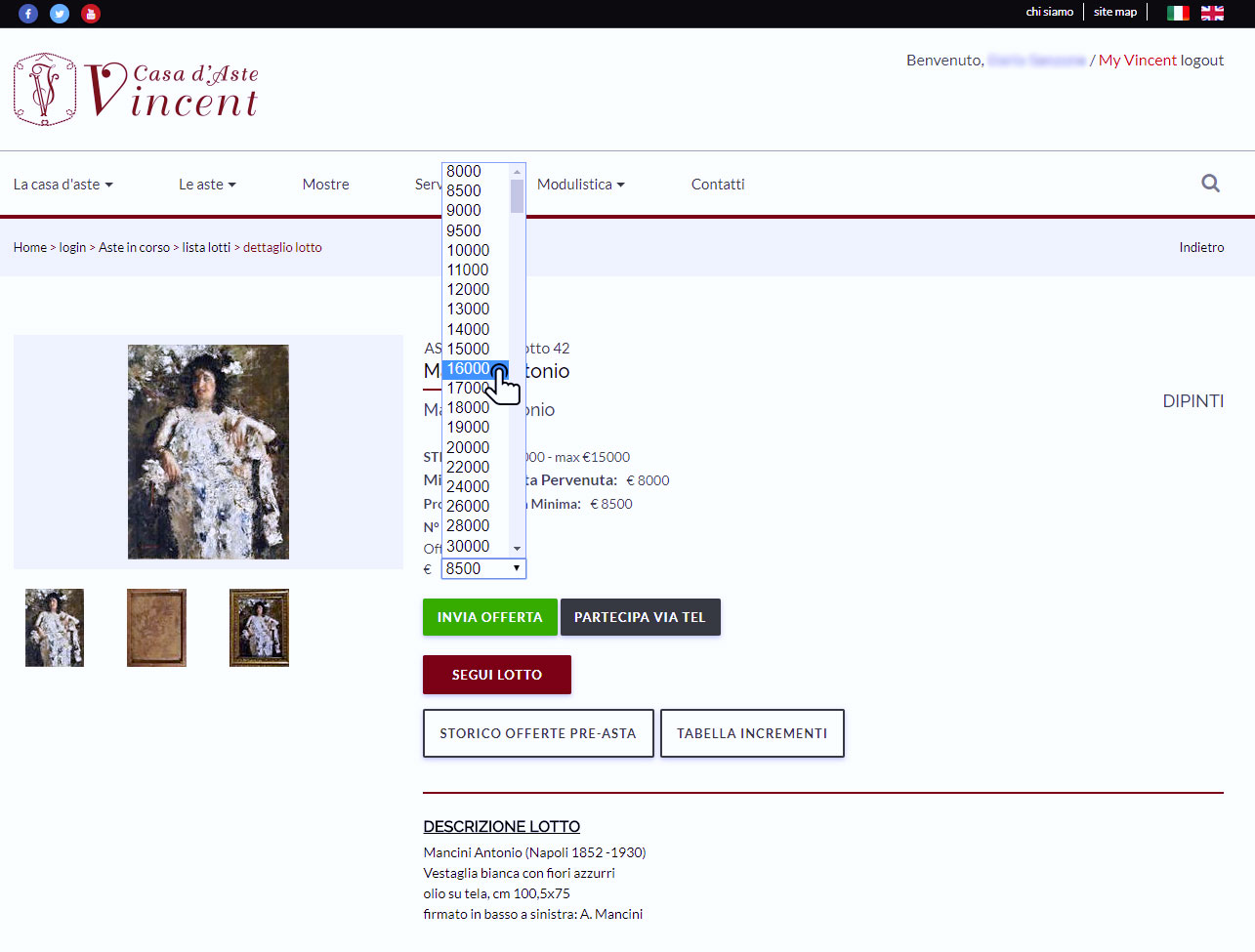
Task: Select 24000 in offer list
Action: (x=476, y=486)
